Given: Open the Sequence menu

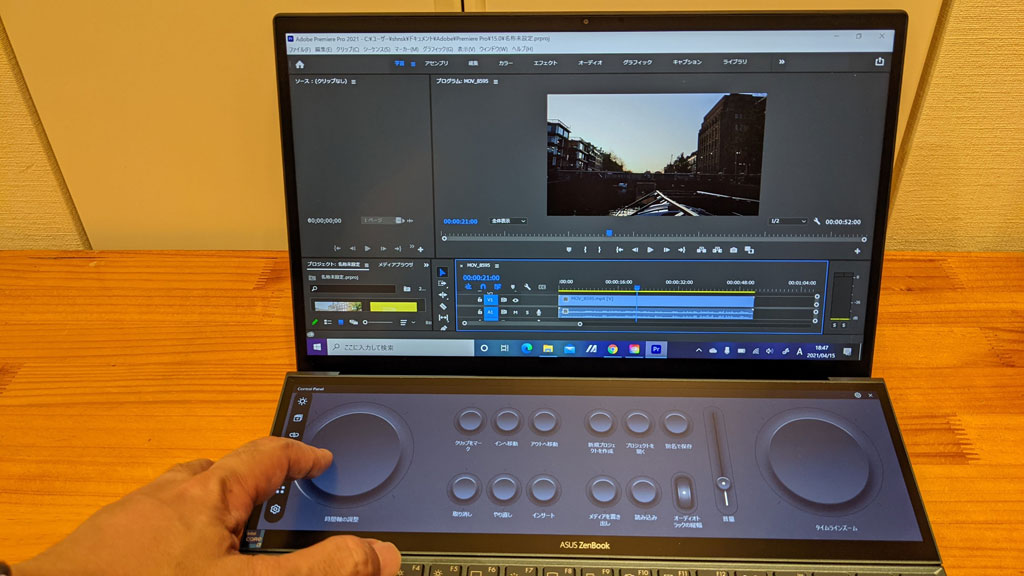Looking at the screenshot, I should click(376, 50).
